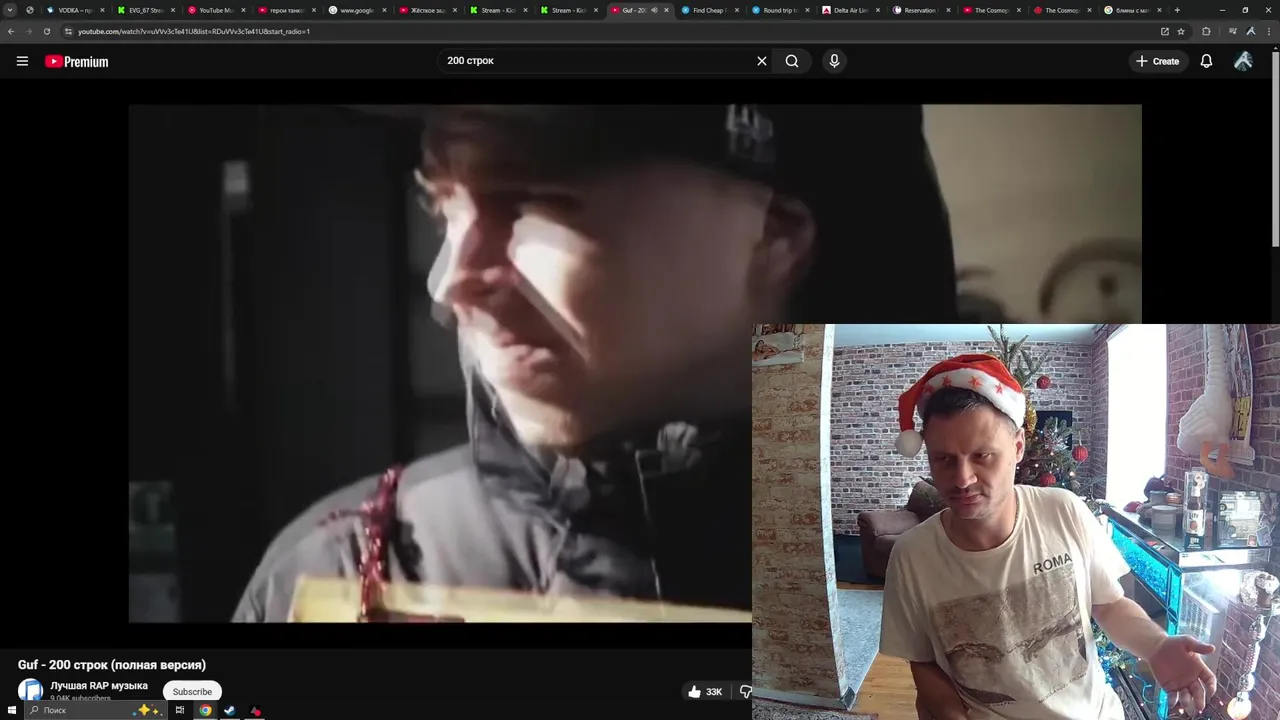Image resolution: width=1280 pixels, height=720 pixels.
Task: Dislike the video with thumbs down
Action: pyautogui.click(x=744, y=692)
